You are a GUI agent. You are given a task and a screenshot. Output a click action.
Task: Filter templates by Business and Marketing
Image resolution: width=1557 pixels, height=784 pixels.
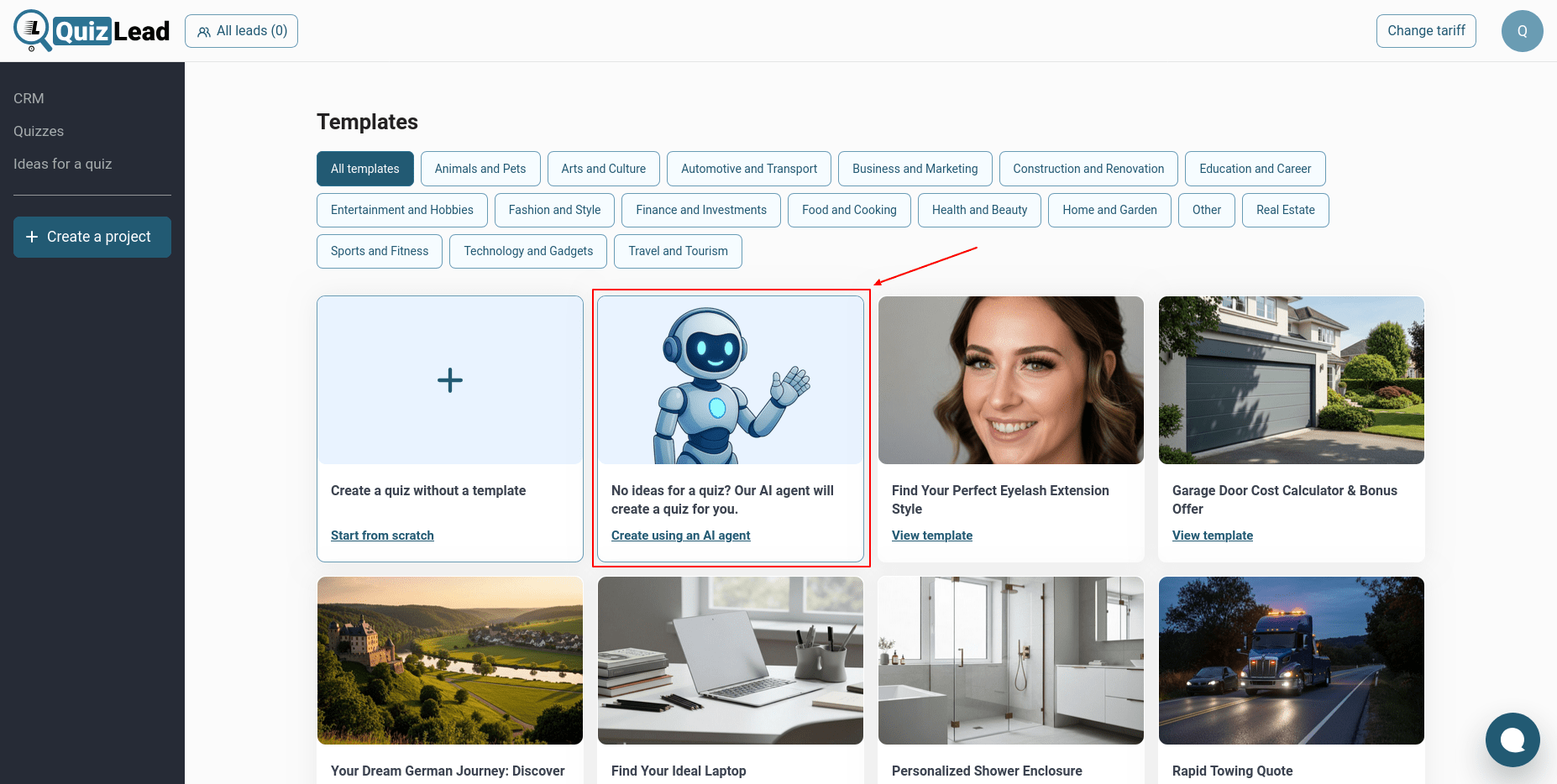coord(915,169)
